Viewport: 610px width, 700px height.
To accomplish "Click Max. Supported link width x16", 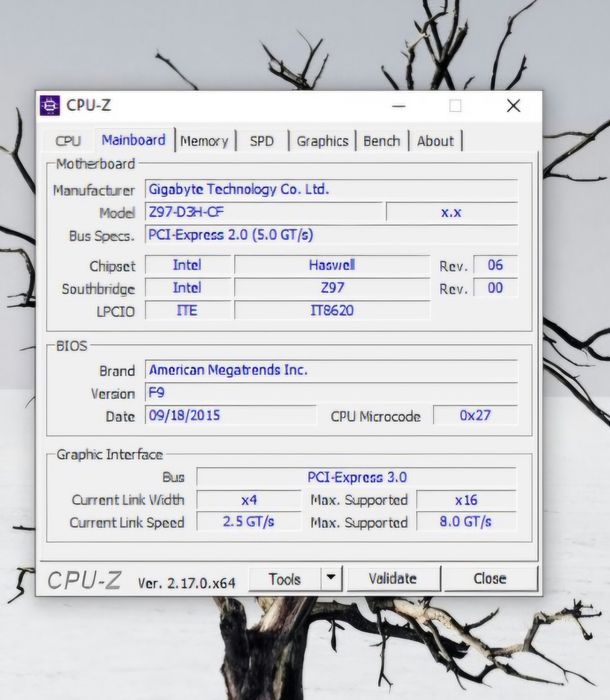I will 466,500.
